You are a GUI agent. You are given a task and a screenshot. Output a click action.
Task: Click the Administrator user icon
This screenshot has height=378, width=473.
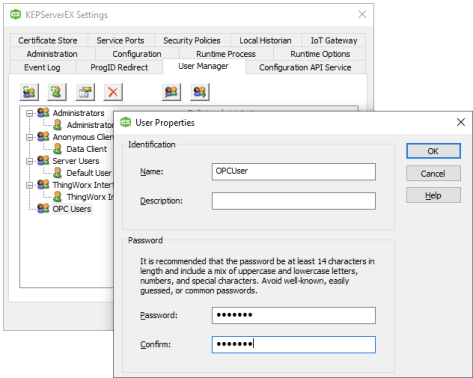[x=57, y=125]
